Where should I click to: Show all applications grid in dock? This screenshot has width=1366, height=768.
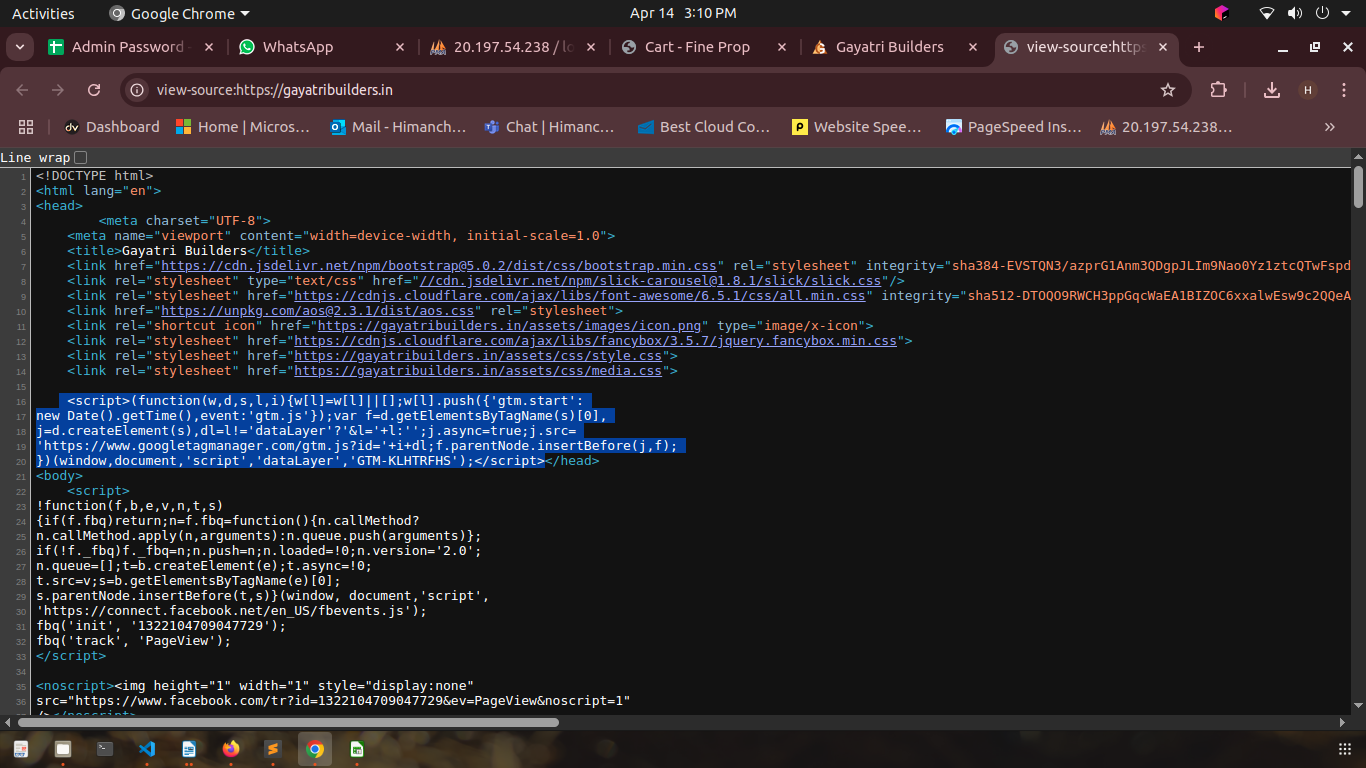pos(1344,748)
